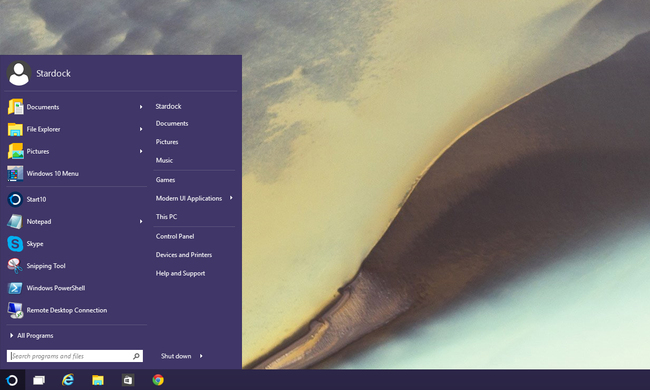Image resolution: width=650 pixels, height=390 pixels.
Task: Open File Explorer from the taskbar
Action: pos(98,380)
